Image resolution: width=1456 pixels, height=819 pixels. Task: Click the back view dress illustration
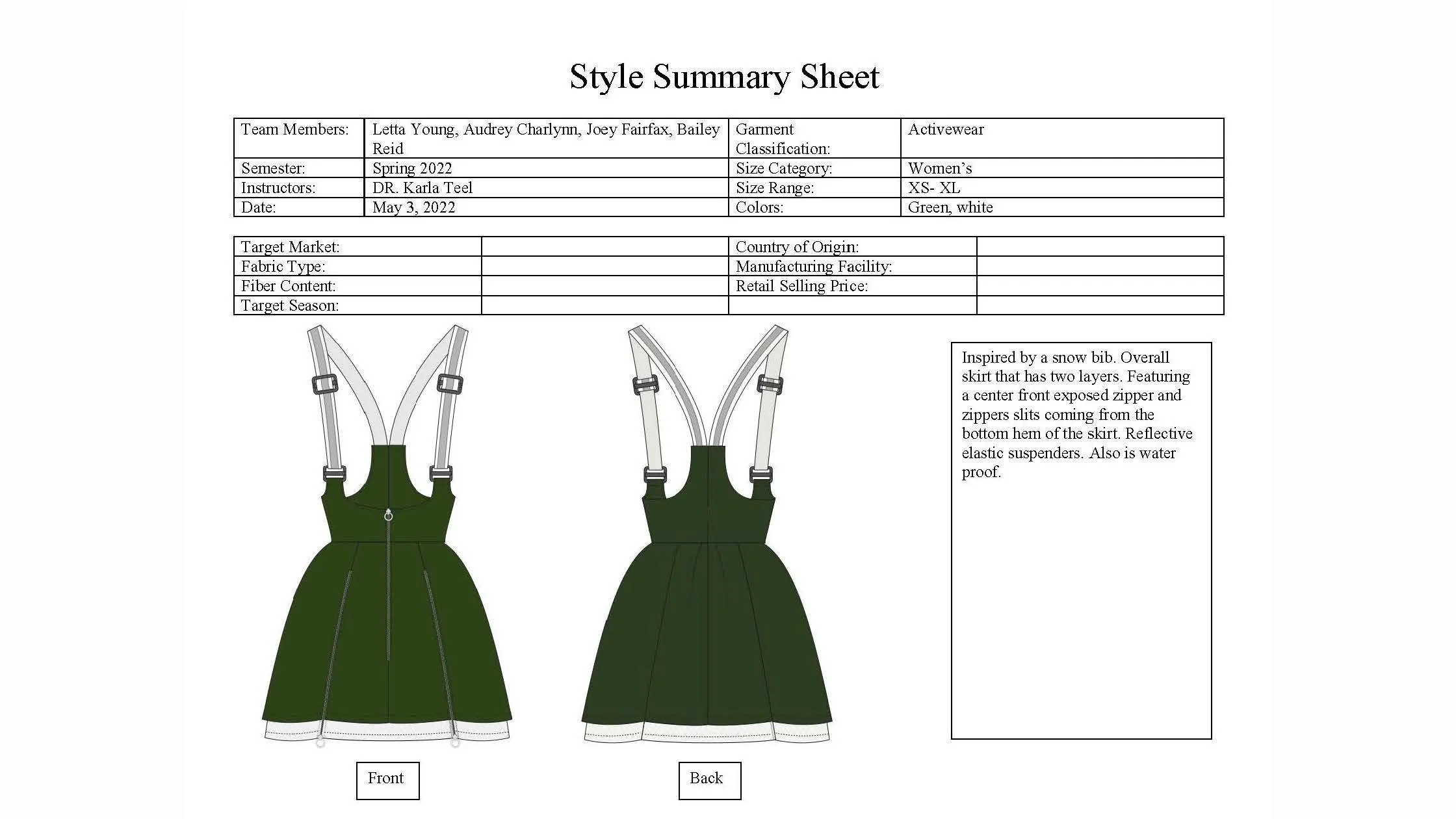707,624
